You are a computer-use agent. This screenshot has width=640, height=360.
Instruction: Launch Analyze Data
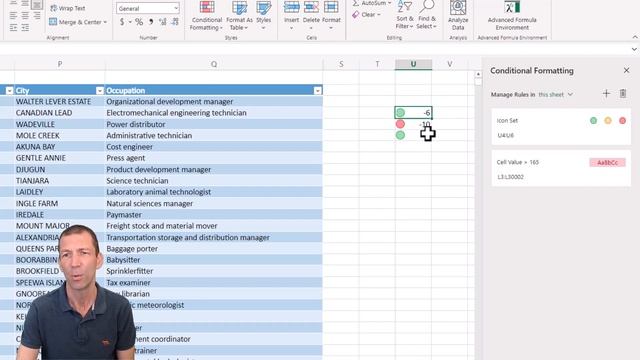pyautogui.click(x=458, y=16)
